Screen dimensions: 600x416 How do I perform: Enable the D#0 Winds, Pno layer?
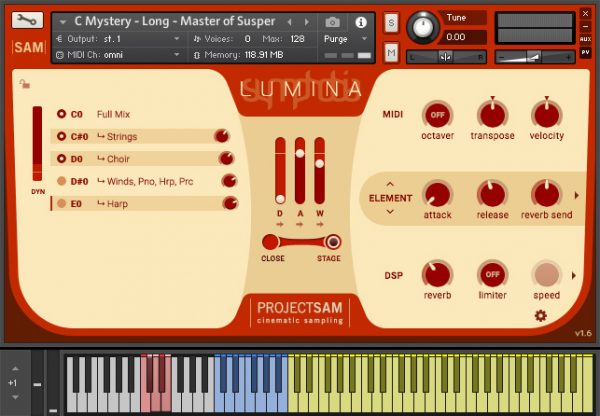[x=61, y=181]
